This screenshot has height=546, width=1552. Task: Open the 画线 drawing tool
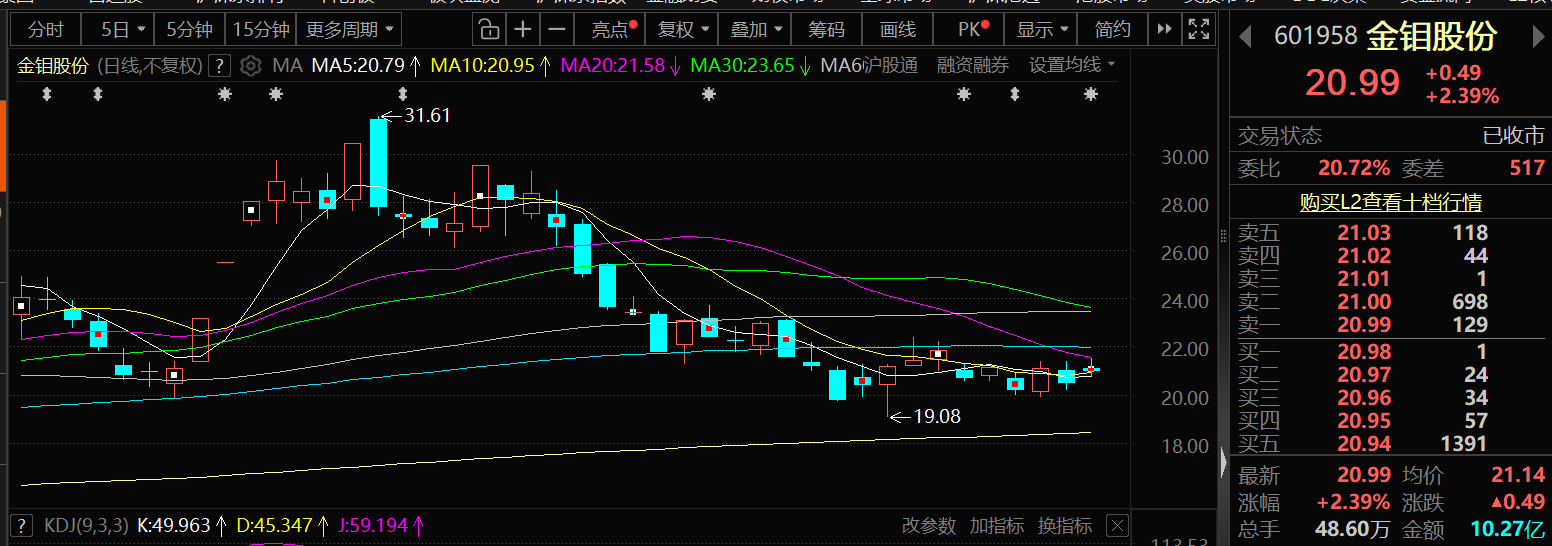pyautogui.click(x=897, y=29)
